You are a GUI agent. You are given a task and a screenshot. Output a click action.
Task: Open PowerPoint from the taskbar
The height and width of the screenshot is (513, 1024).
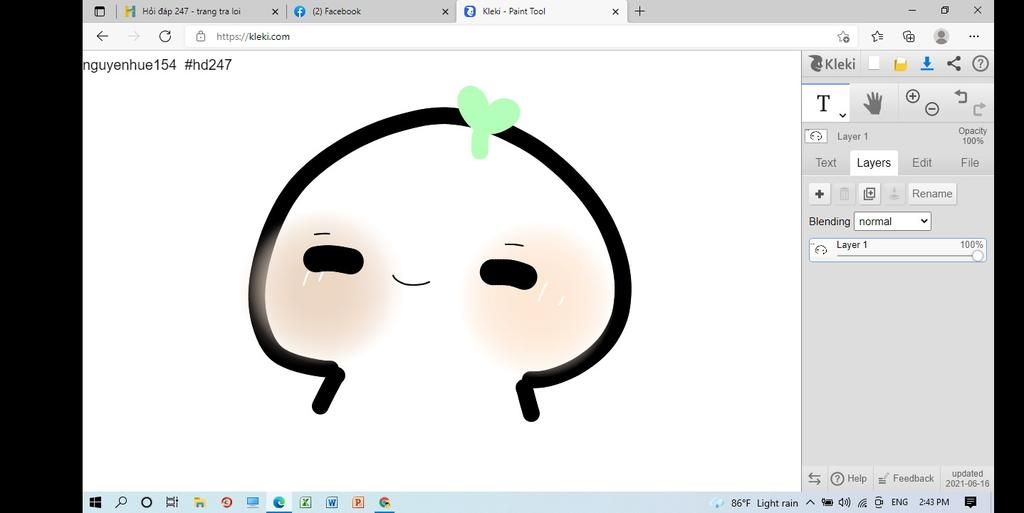tap(358, 503)
